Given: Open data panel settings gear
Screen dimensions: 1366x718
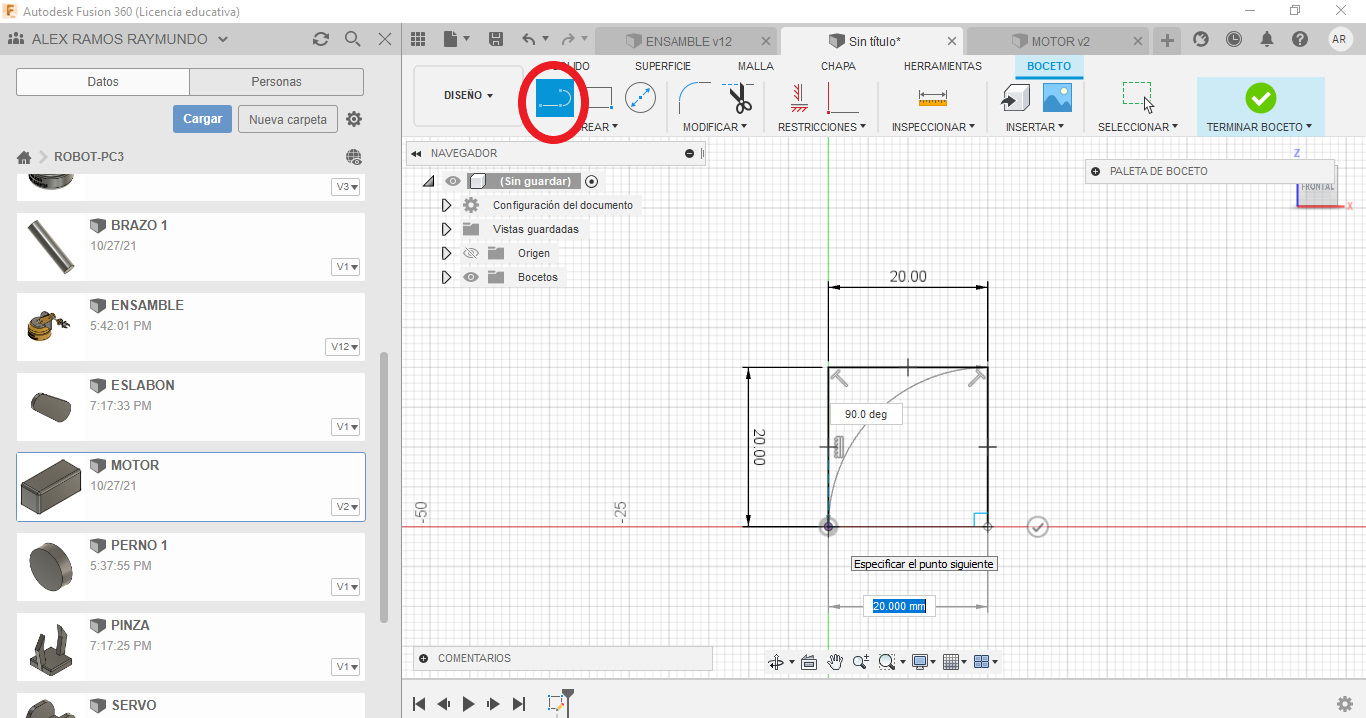Looking at the screenshot, I should click(354, 119).
